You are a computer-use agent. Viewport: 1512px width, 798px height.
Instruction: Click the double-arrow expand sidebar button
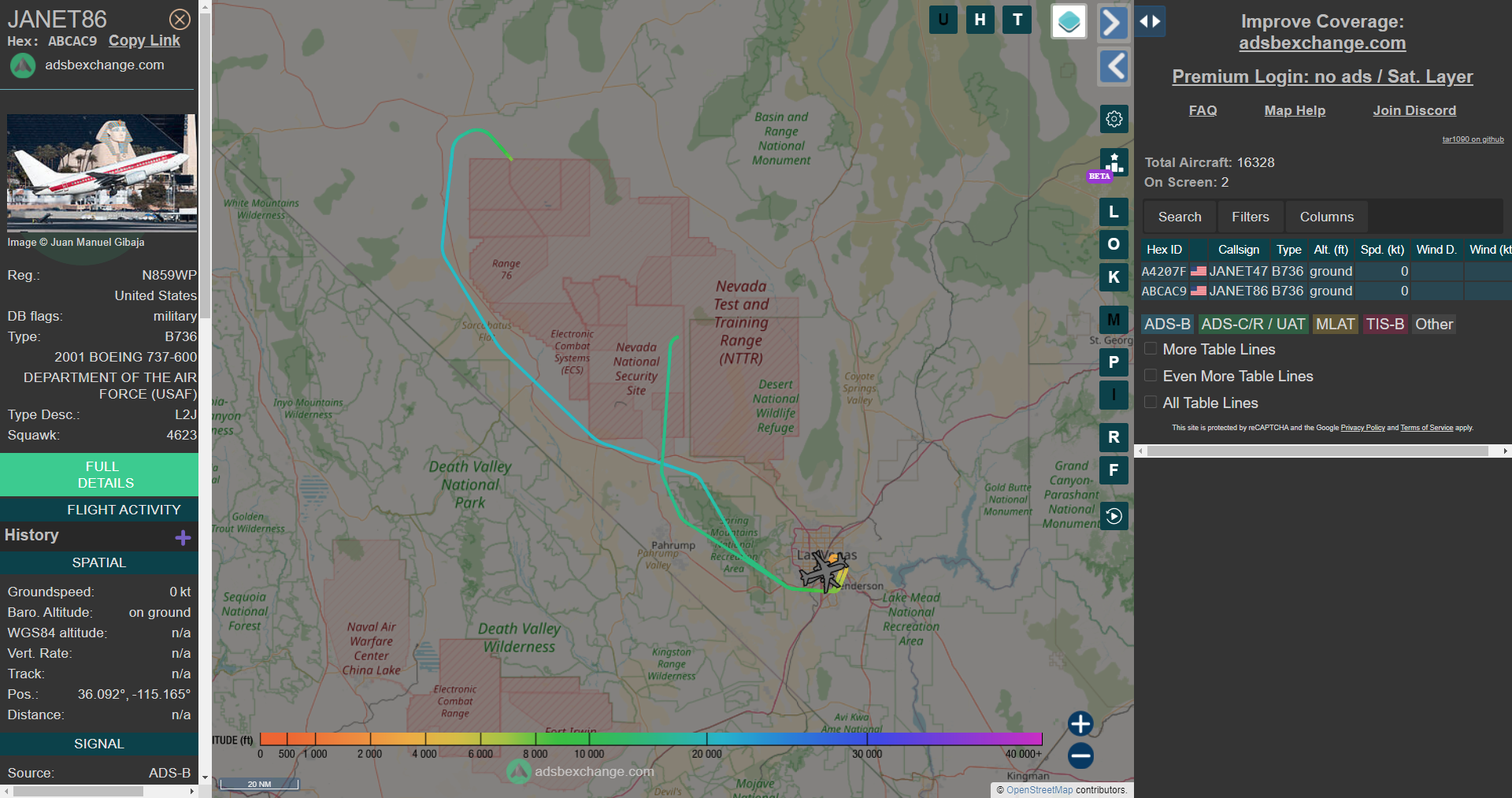(x=1150, y=21)
